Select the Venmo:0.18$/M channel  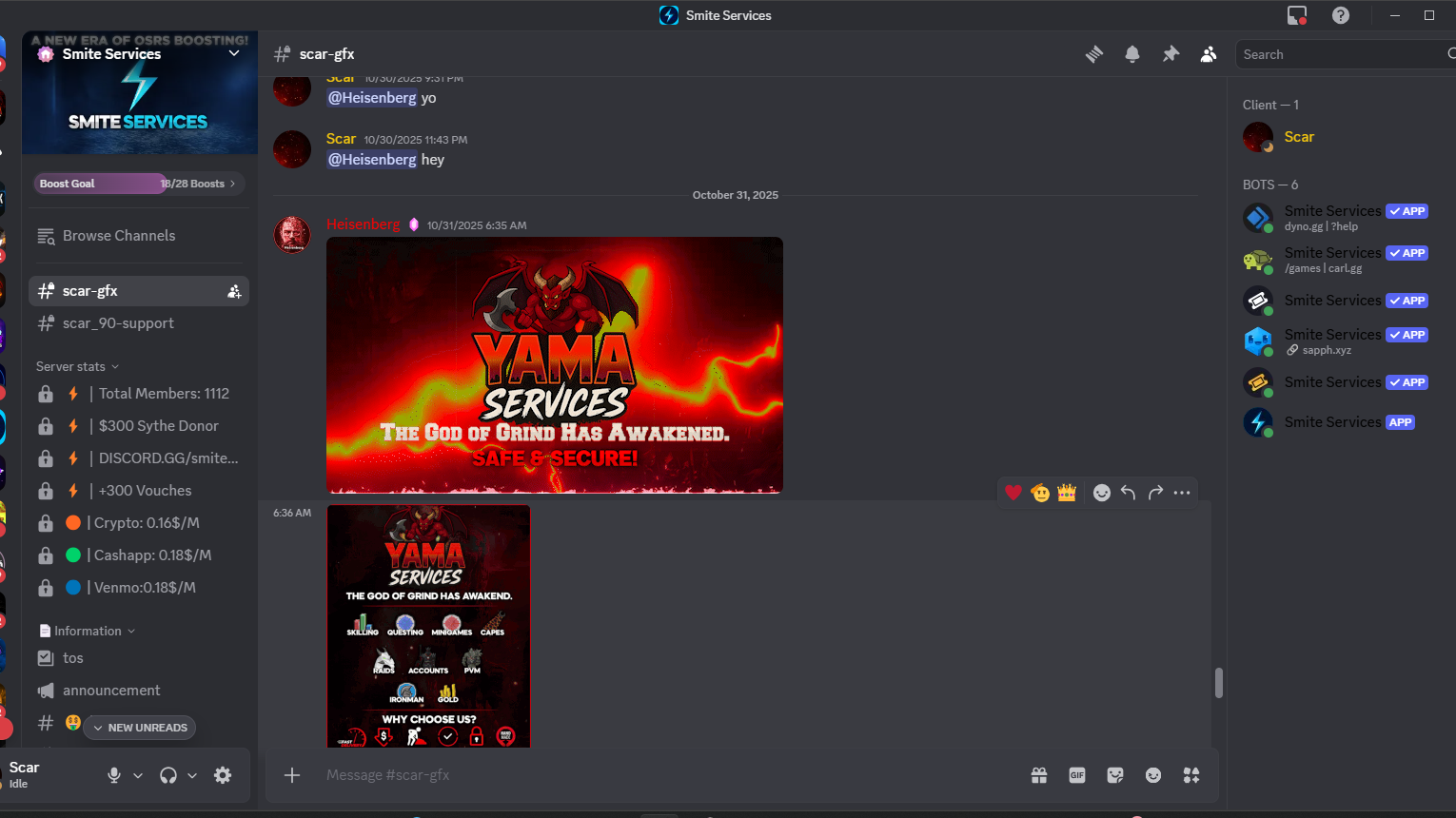tap(139, 588)
